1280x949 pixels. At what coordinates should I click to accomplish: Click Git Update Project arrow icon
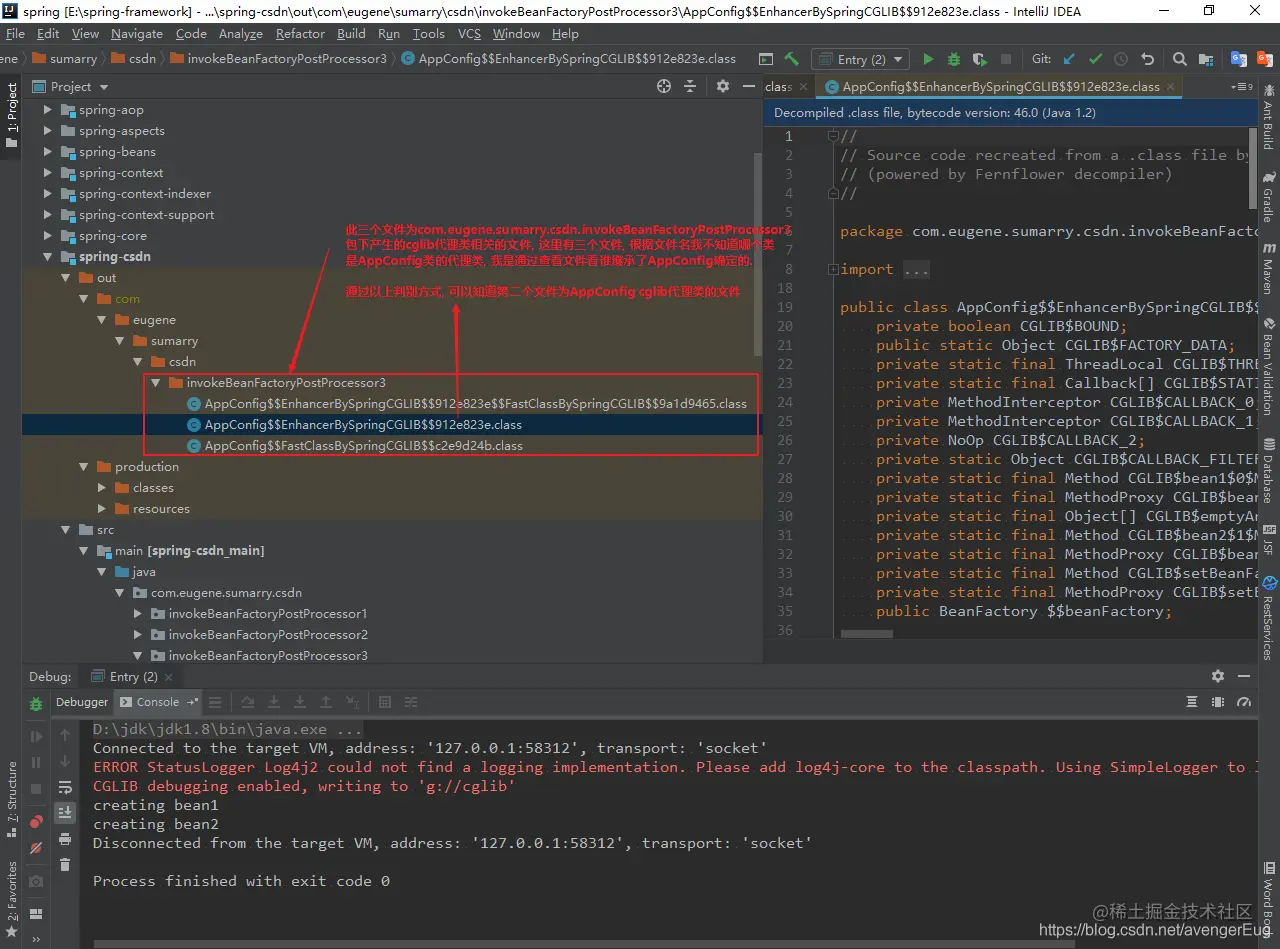click(1070, 59)
